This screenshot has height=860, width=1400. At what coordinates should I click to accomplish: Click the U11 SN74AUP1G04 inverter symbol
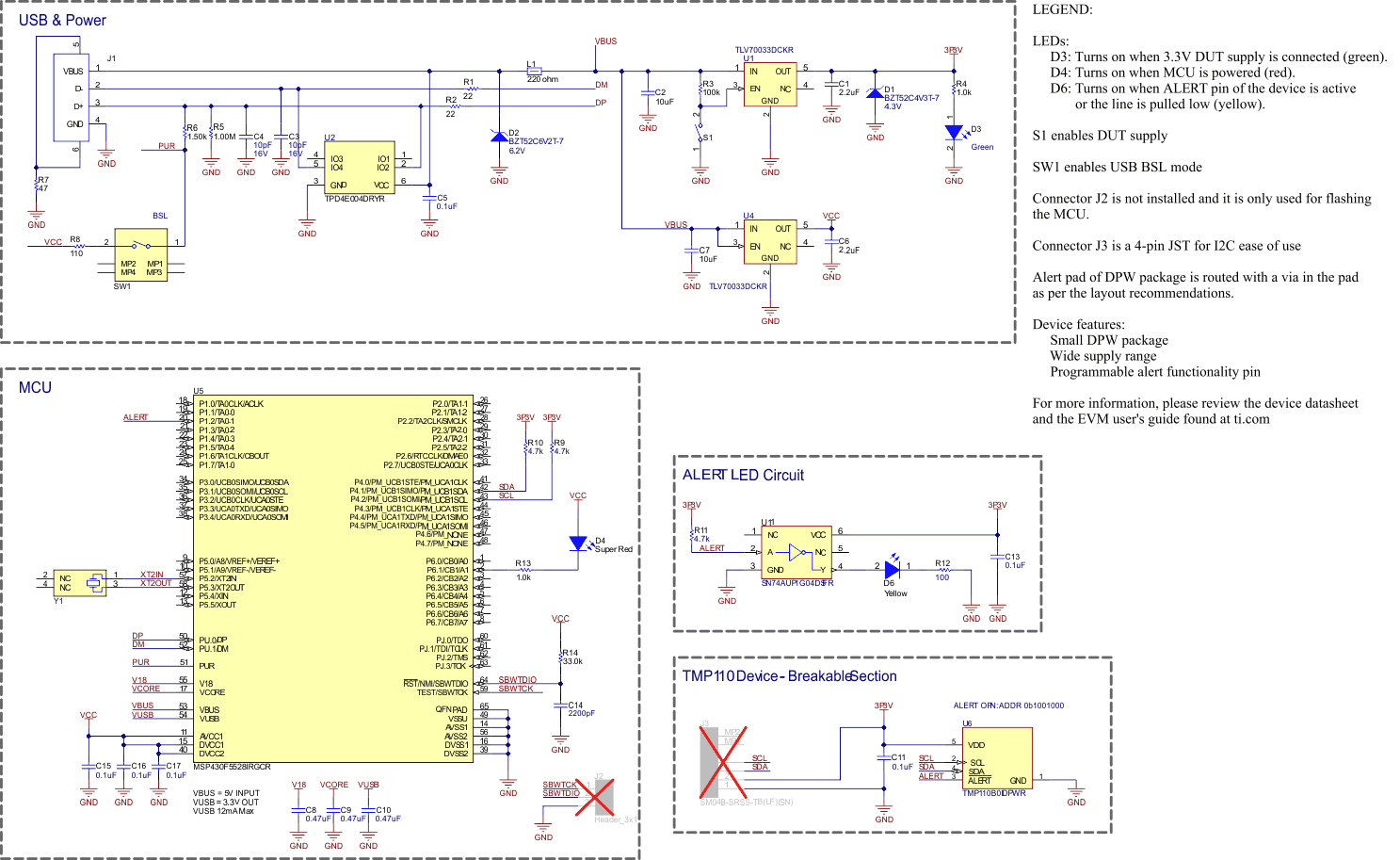click(x=797, y=553)
